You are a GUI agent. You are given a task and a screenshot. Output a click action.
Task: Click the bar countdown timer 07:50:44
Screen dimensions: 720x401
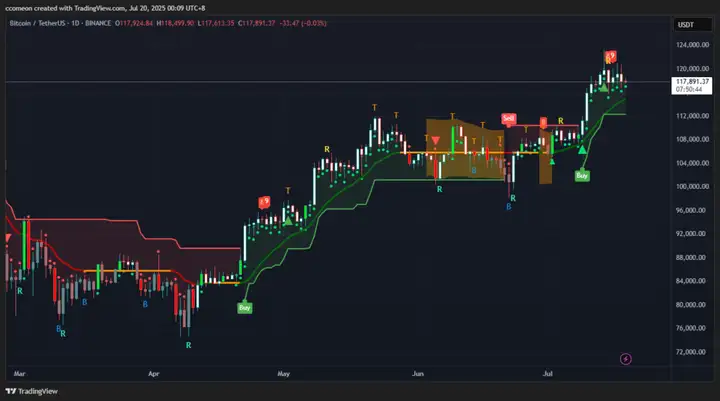tap(688, 89)
